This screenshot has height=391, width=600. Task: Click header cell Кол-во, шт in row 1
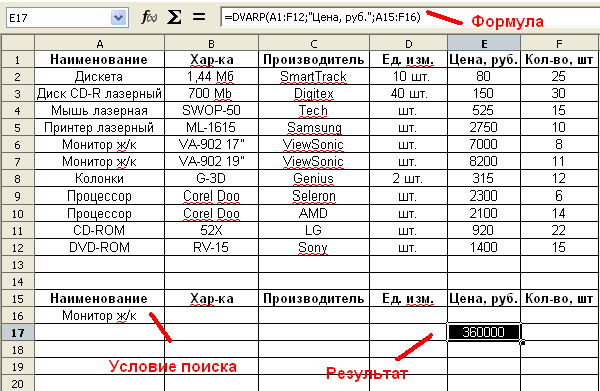pos(559,60)
